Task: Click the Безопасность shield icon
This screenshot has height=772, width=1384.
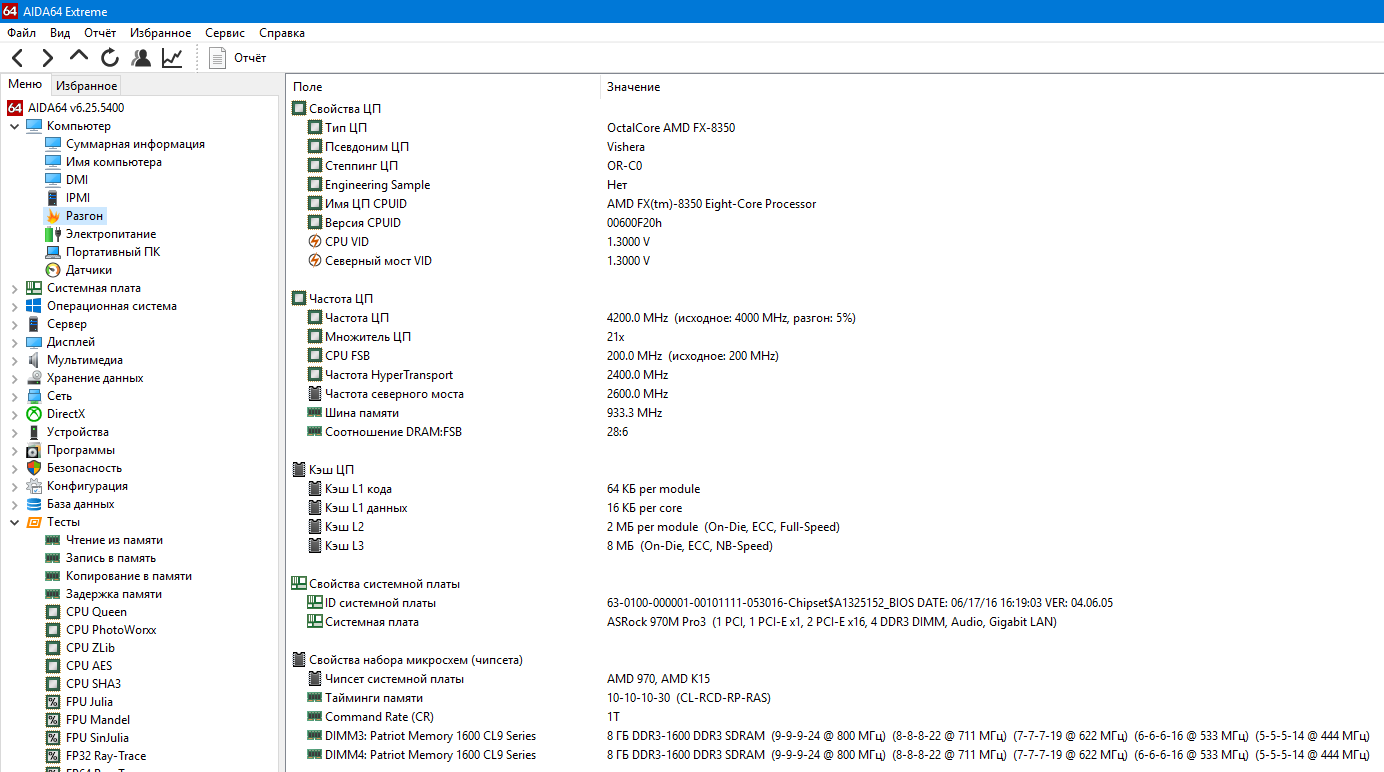Action: (34, 468)
